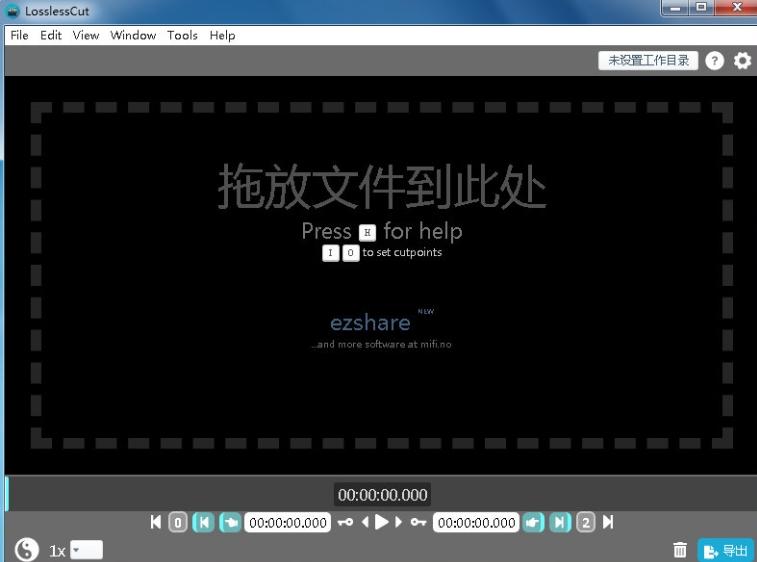The image size is (757, 562).
Task: Click the LosslessCut title bar app icon
Action: coord(12,11)
